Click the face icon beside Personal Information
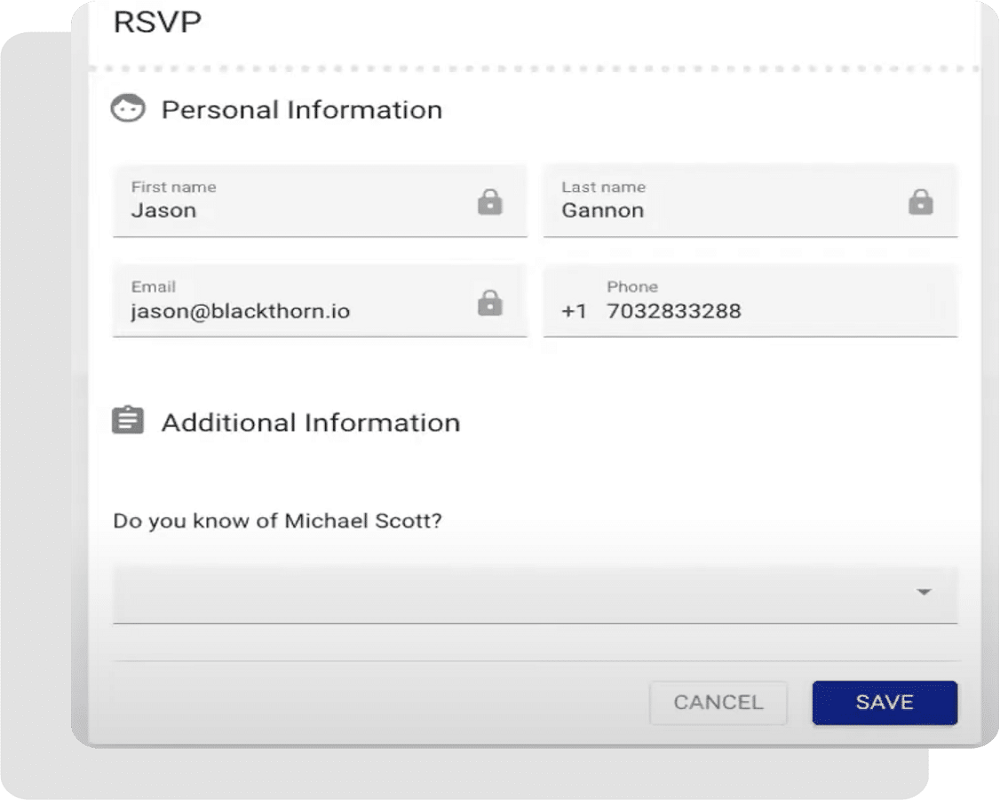 tap(128, 108)
